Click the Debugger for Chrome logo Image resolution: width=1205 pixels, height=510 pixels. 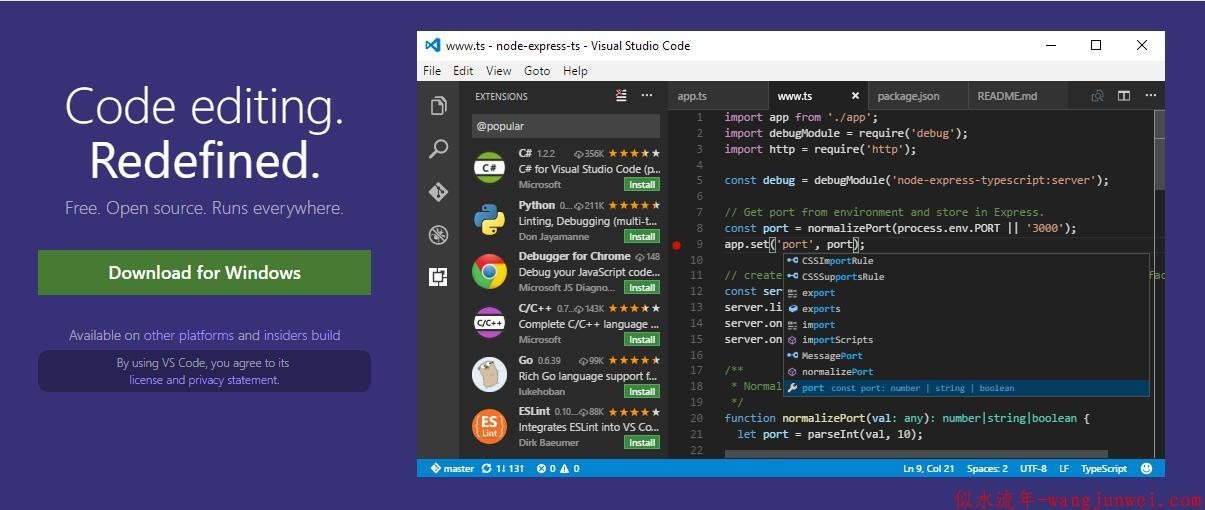[x=489, y=271]
